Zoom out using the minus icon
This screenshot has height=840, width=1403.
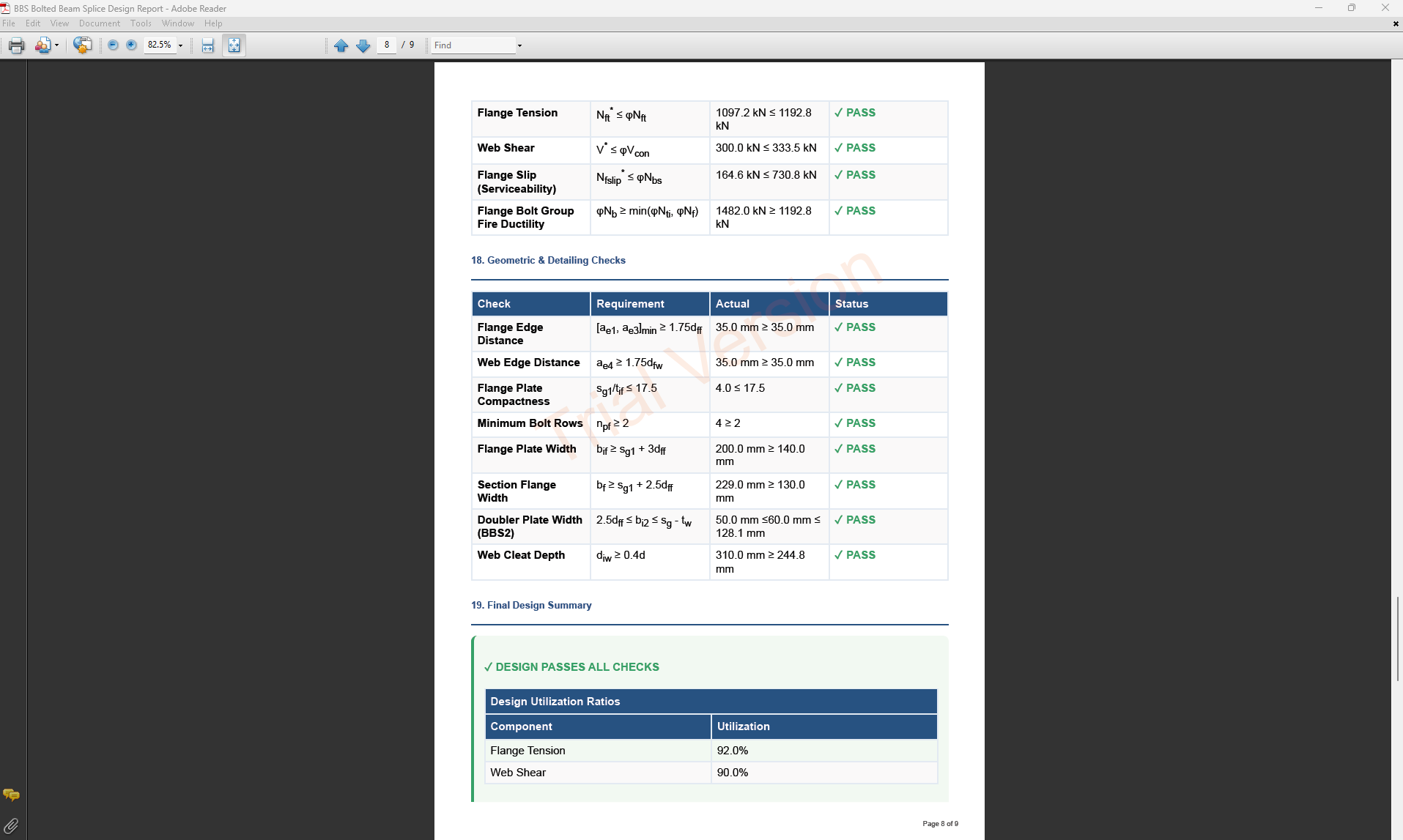pos(113,45)
